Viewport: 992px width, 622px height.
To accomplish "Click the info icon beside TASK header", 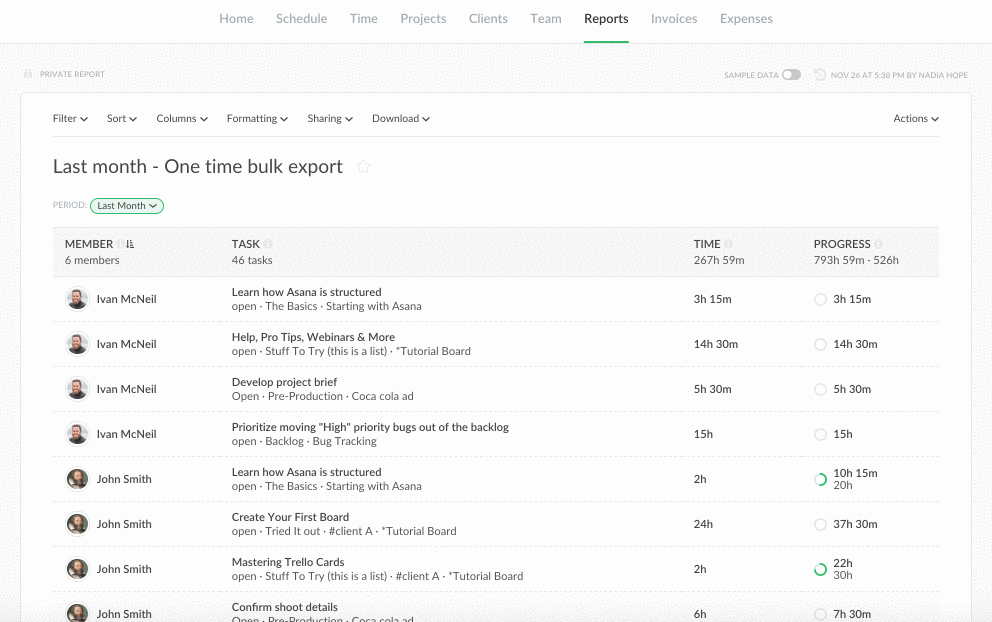I will tap(268, 244).
